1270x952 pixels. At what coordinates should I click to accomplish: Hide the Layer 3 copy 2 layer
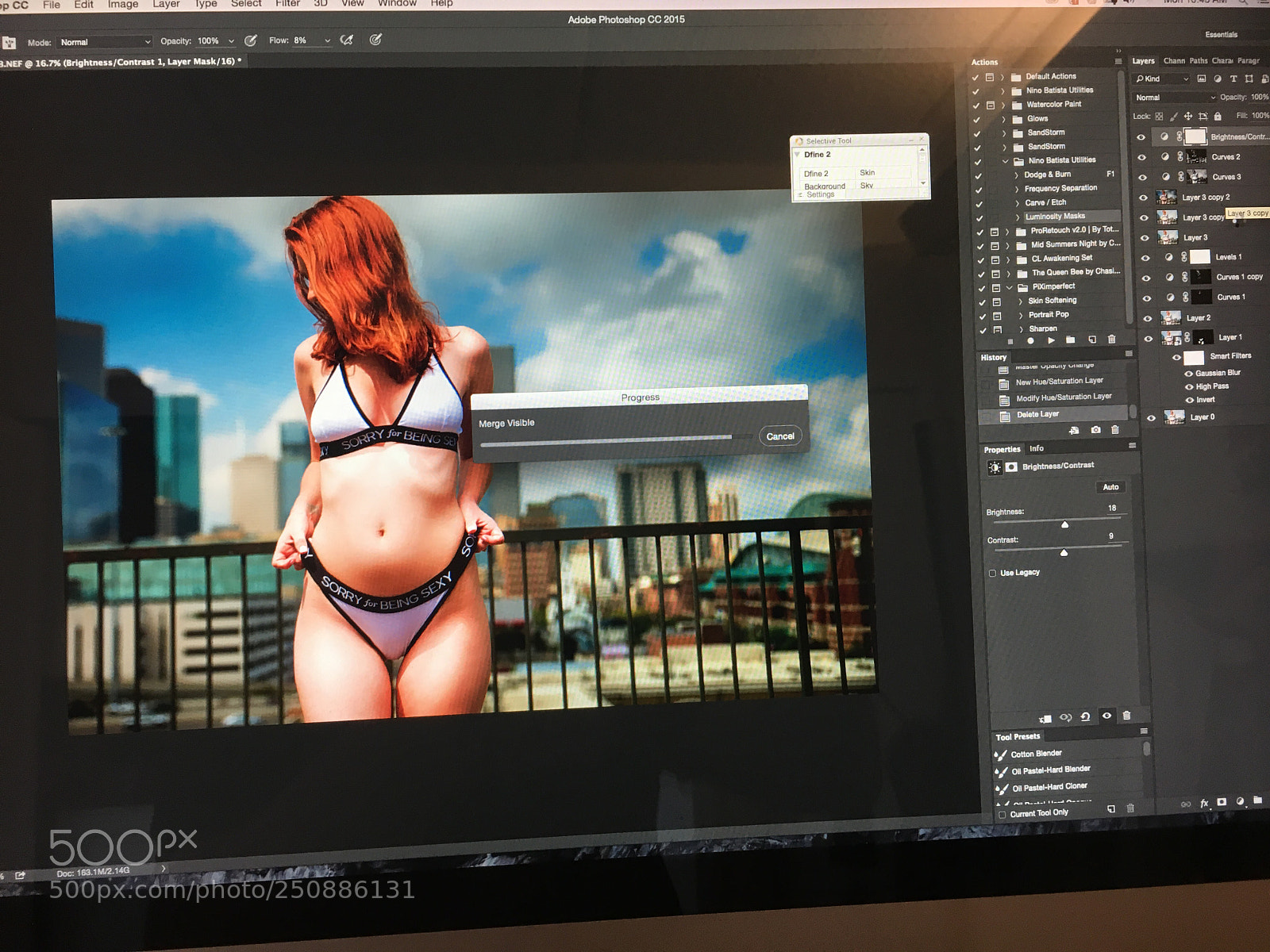tap(1143, 198)
